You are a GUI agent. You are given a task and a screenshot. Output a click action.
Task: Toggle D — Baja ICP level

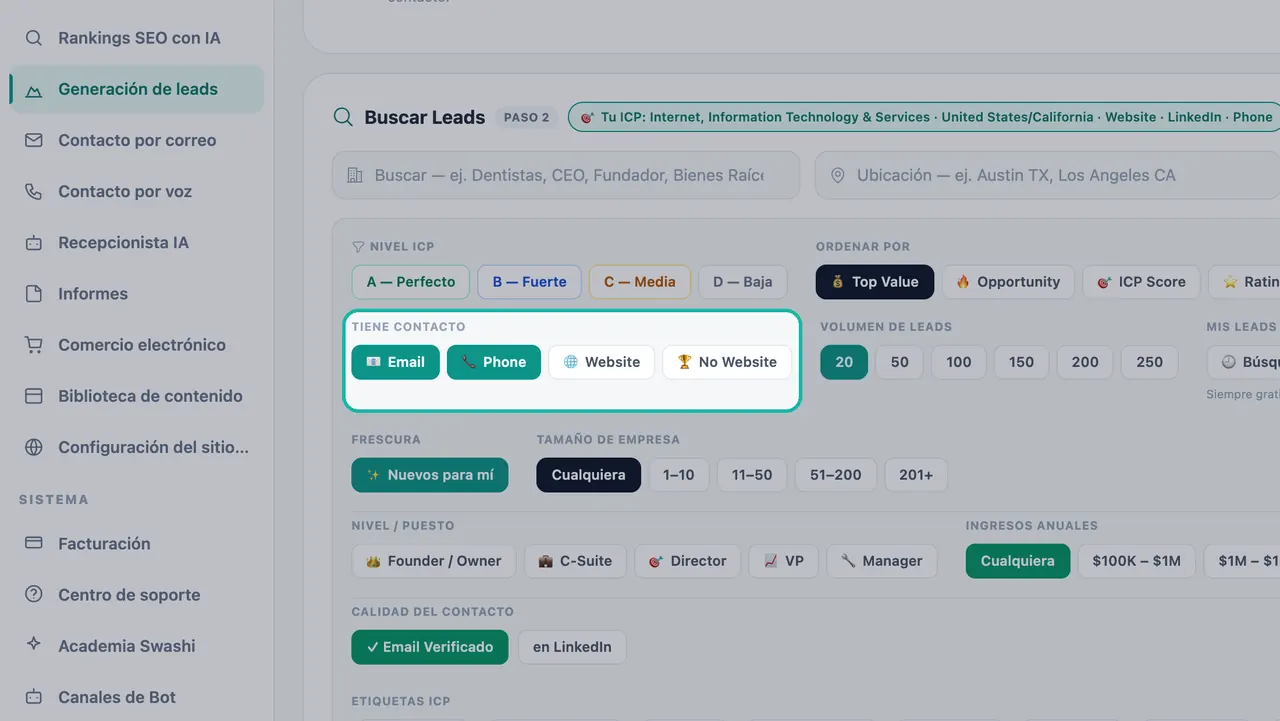point(743,282)
